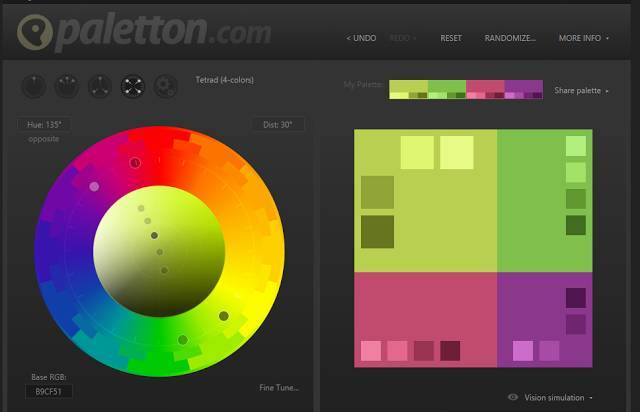Open the Randomize menu item
Screen dimensions: 640x412
point(510,38)
